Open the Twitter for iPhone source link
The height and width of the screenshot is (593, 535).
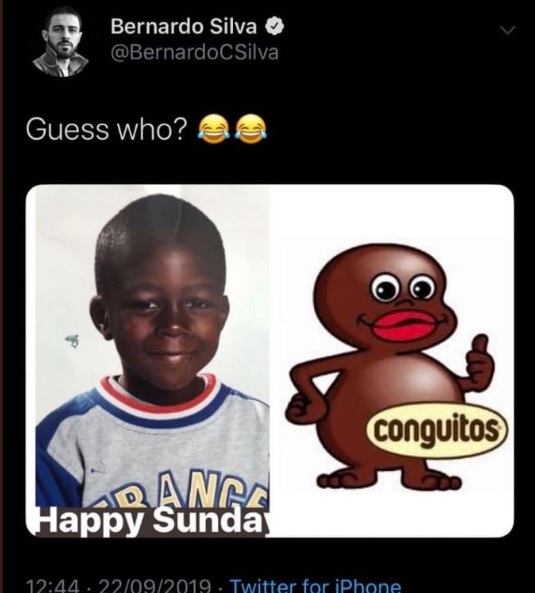(315, 585)
